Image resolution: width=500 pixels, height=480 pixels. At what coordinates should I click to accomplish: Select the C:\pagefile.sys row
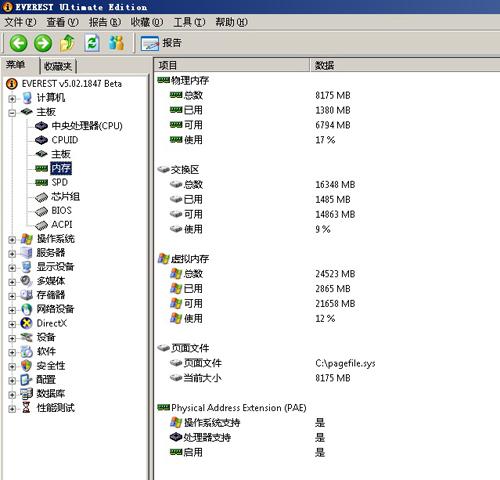click(327, 363)
